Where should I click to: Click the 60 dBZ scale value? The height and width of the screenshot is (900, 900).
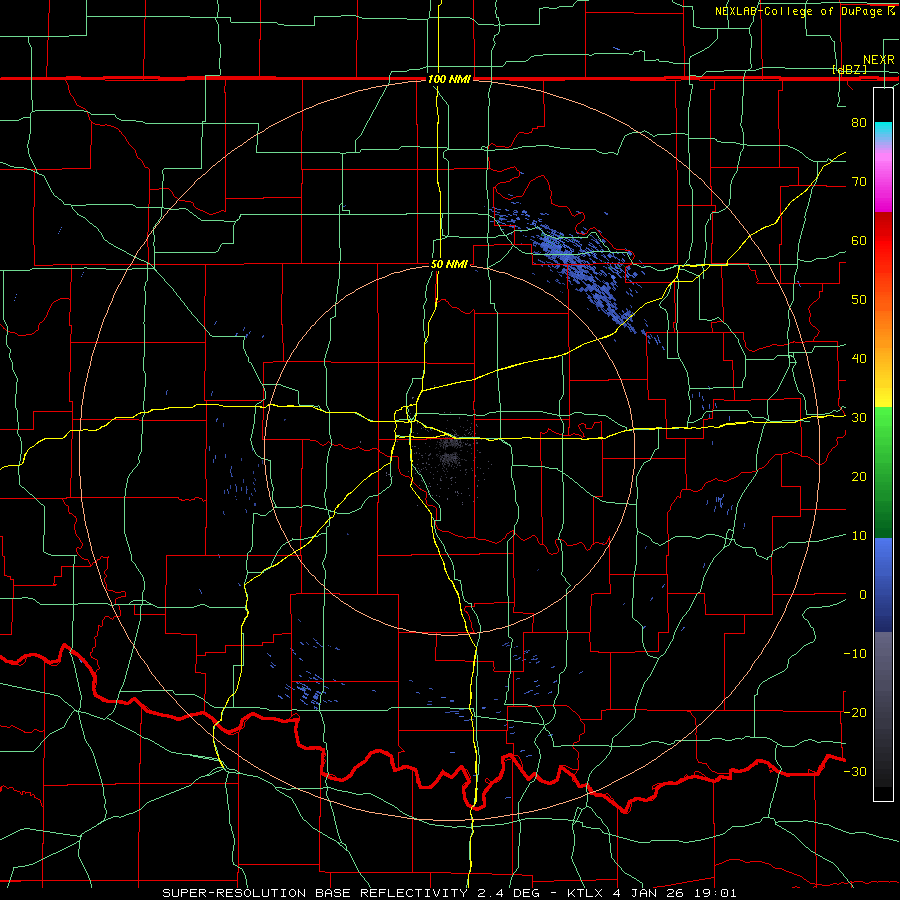point(859,240)
